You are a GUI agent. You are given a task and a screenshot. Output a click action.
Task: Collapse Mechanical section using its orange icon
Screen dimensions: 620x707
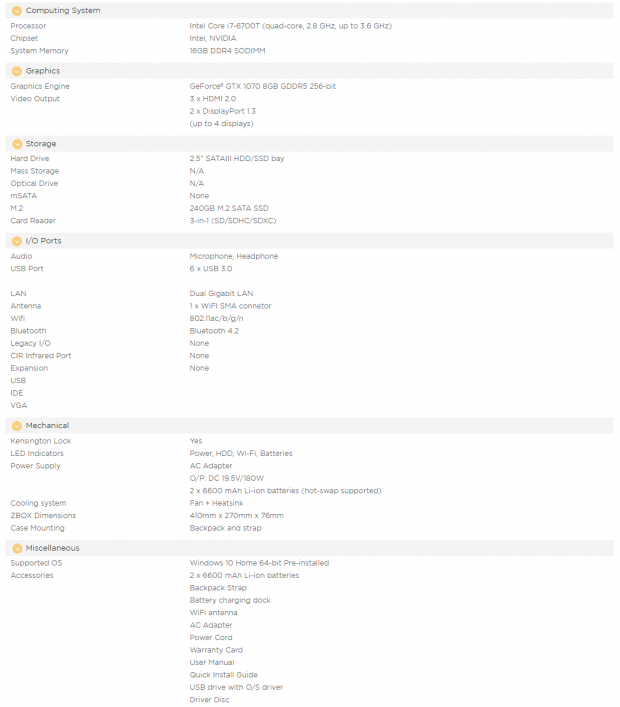pyautogui.click(x=17, y=426)
